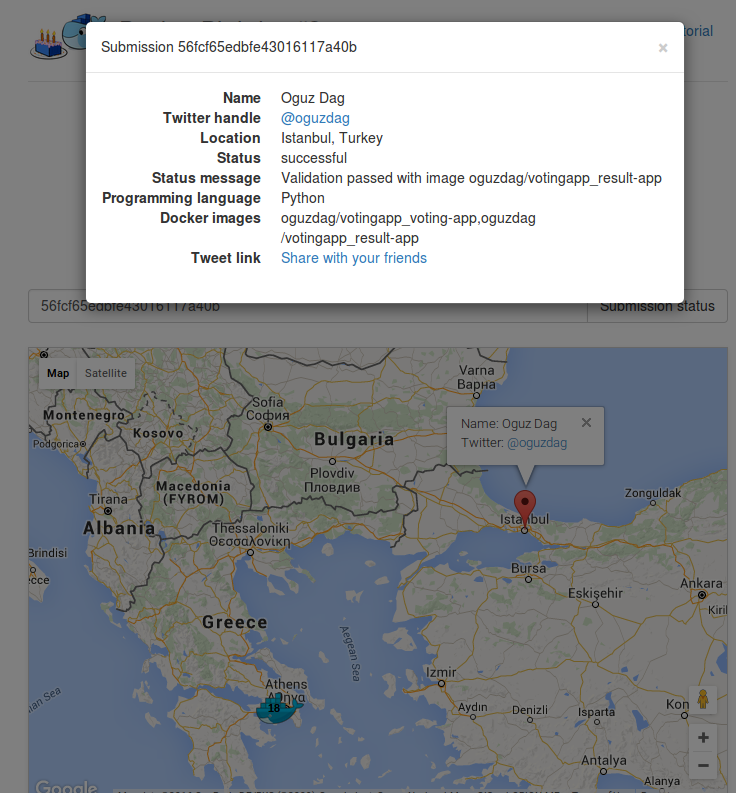The image size is (736, 793).
Task: Focus the submission ID input field
Action: (x=308, y=306)
